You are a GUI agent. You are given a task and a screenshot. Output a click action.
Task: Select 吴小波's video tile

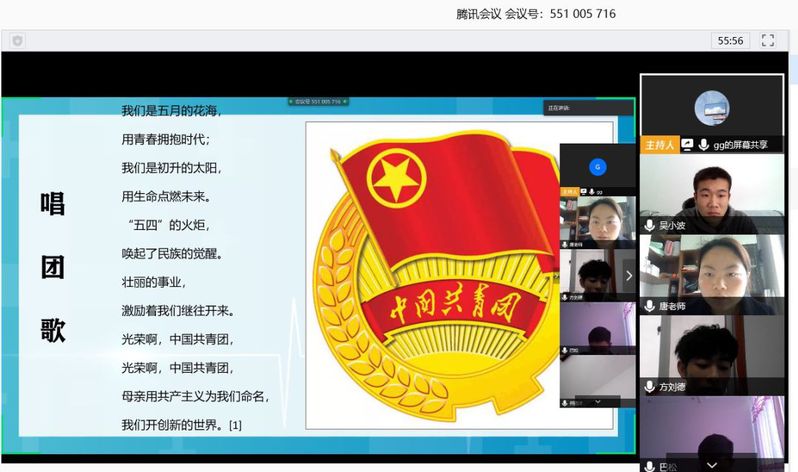tap(711, 194)
